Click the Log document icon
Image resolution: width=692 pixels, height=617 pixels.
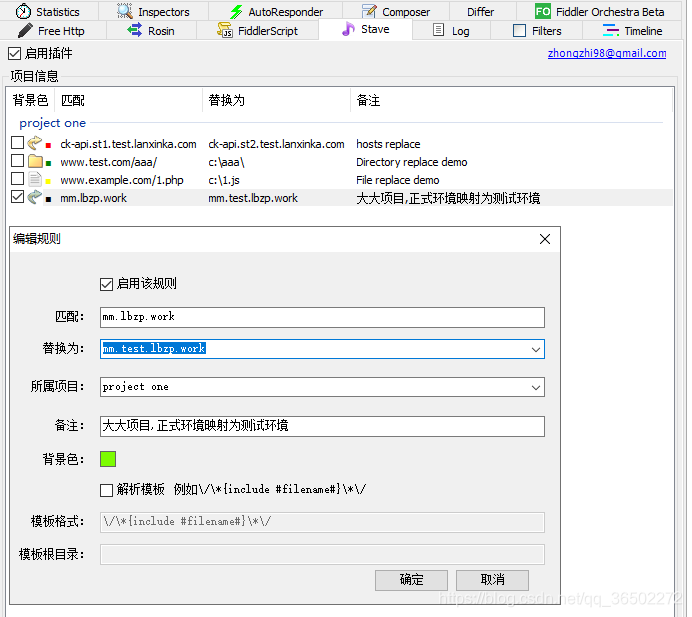click(438, 30)
